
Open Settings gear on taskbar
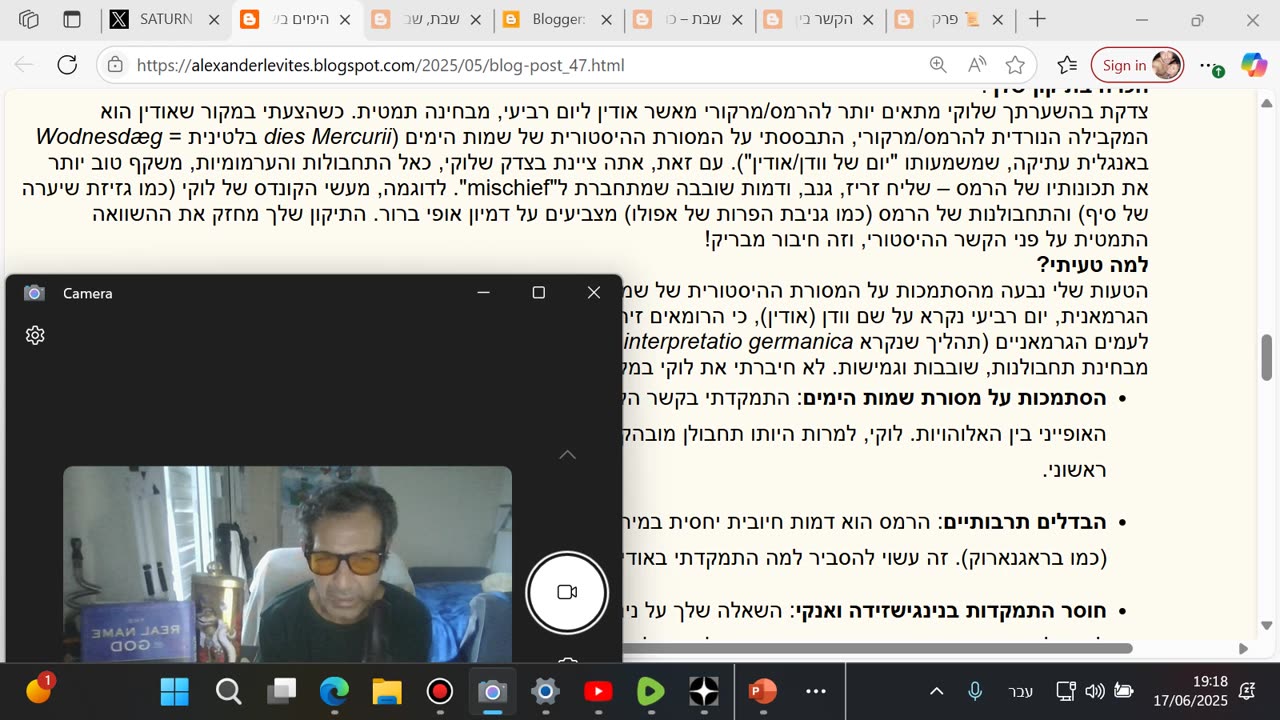click(545, 691)
